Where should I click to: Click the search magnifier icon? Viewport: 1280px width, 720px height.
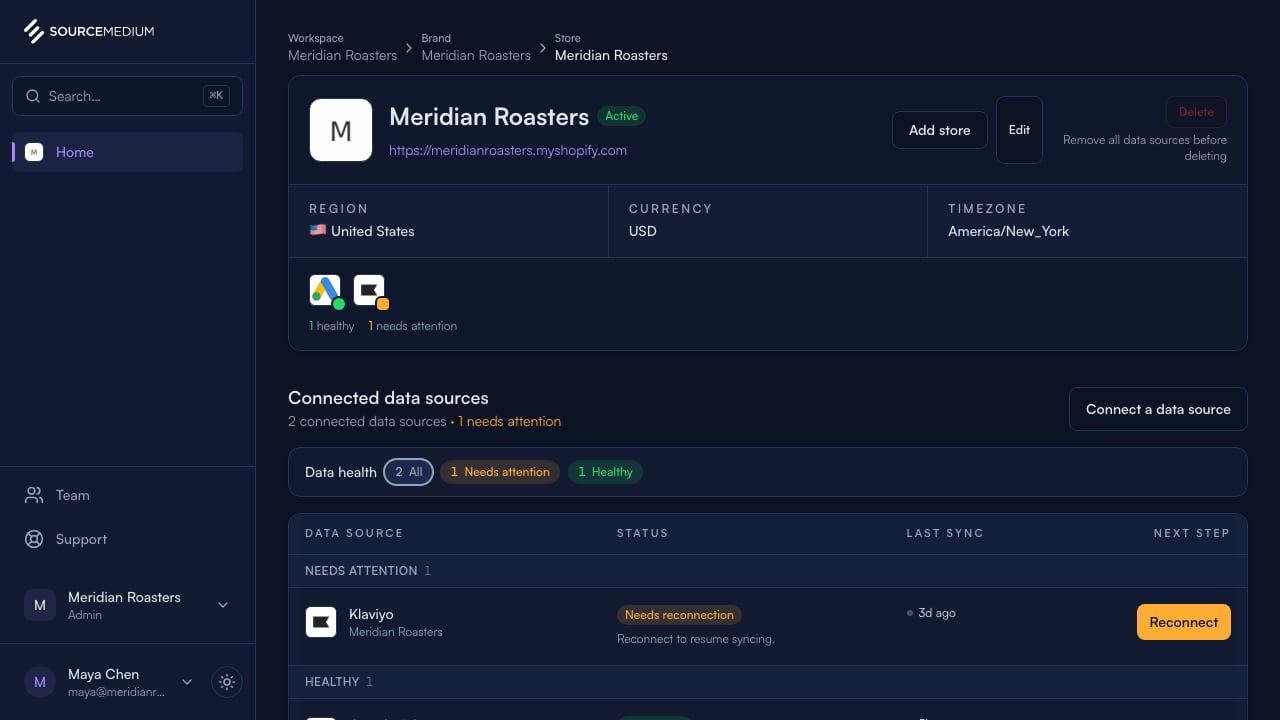click(33, 96)
